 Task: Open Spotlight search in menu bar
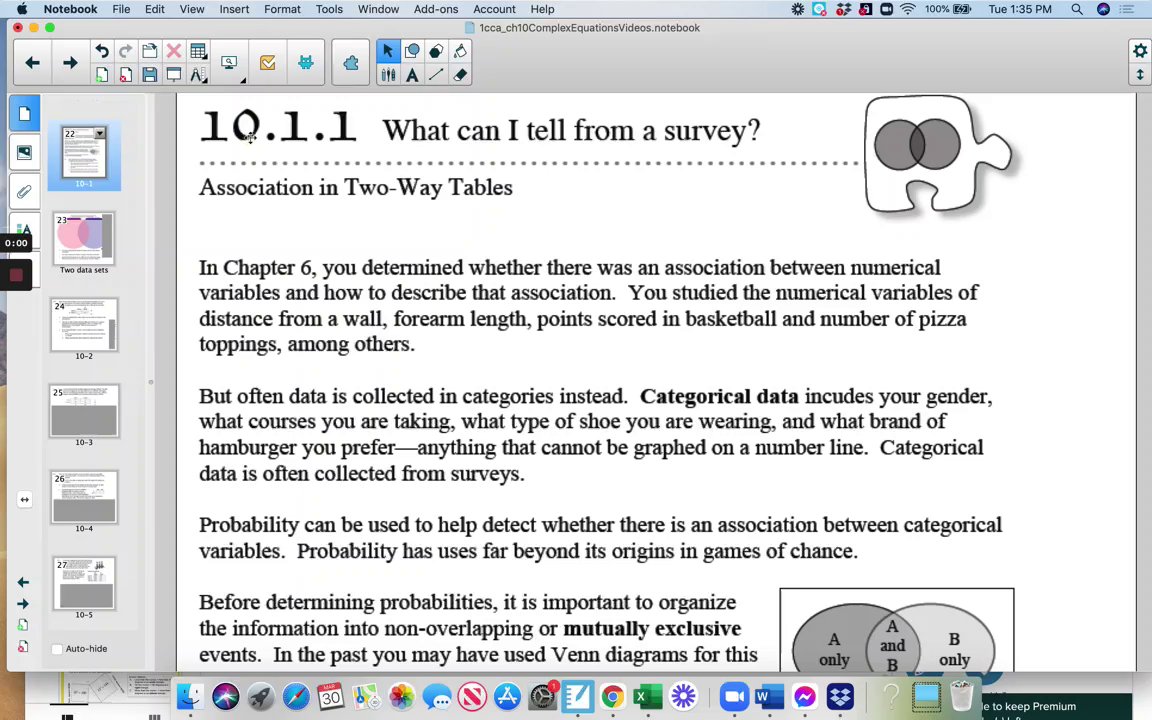pos(1076,9)
